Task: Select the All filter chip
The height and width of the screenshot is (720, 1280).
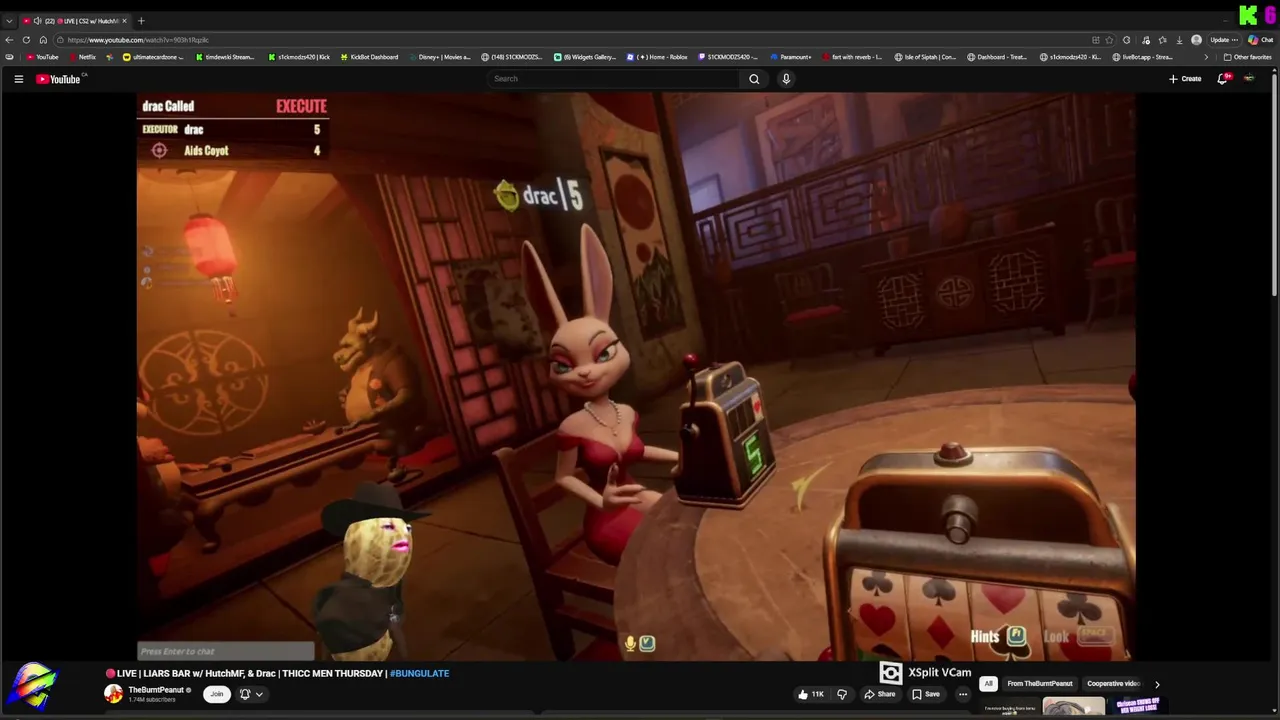Action: click(988, 684)
